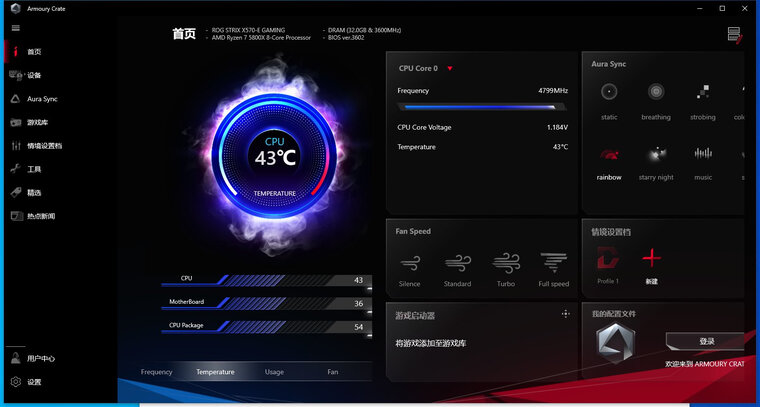Select scenario Profile 1
Screen dimensions: 760x407
tap(608, 265)
